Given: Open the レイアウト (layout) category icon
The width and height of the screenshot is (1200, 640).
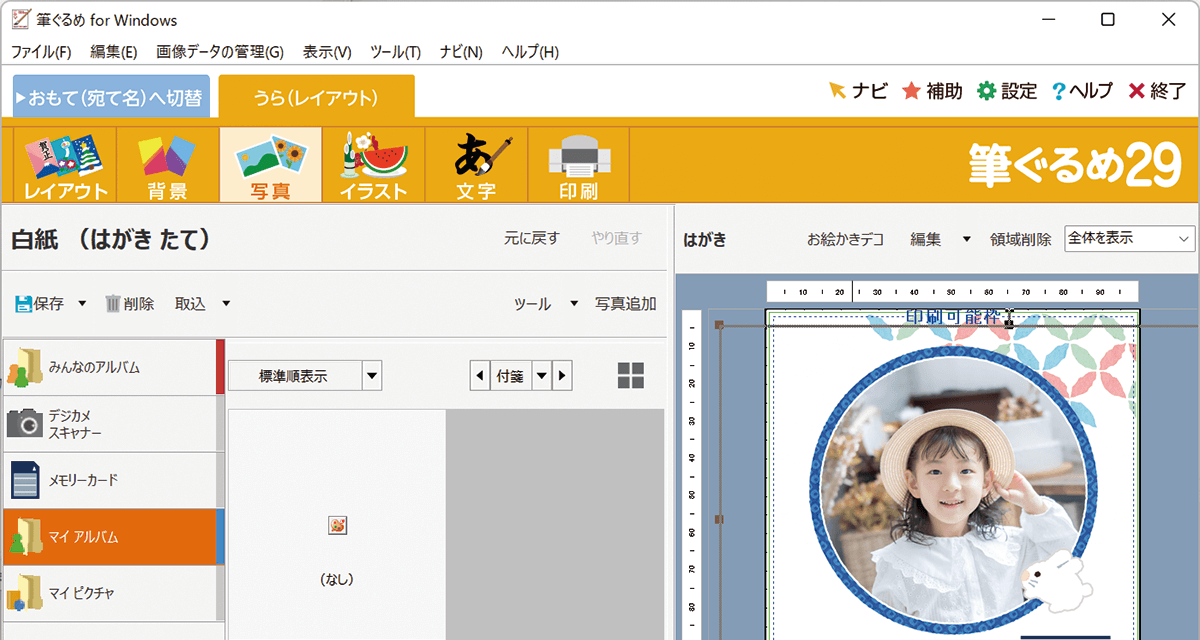Looking at the screenshot, I should [x=65, y=165].
